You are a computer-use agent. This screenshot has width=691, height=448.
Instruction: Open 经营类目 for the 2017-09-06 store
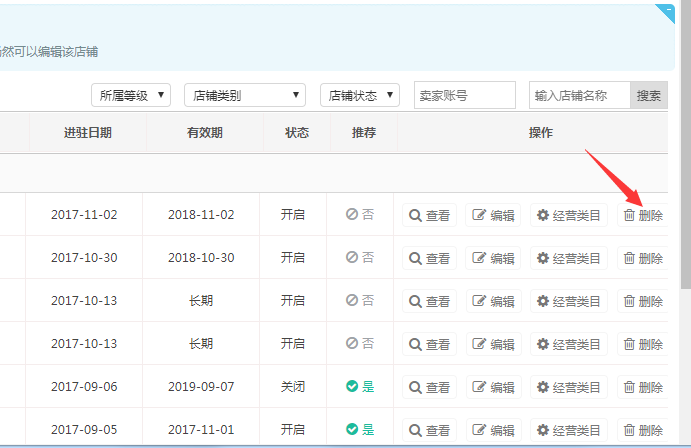click(x=568, y=387)
